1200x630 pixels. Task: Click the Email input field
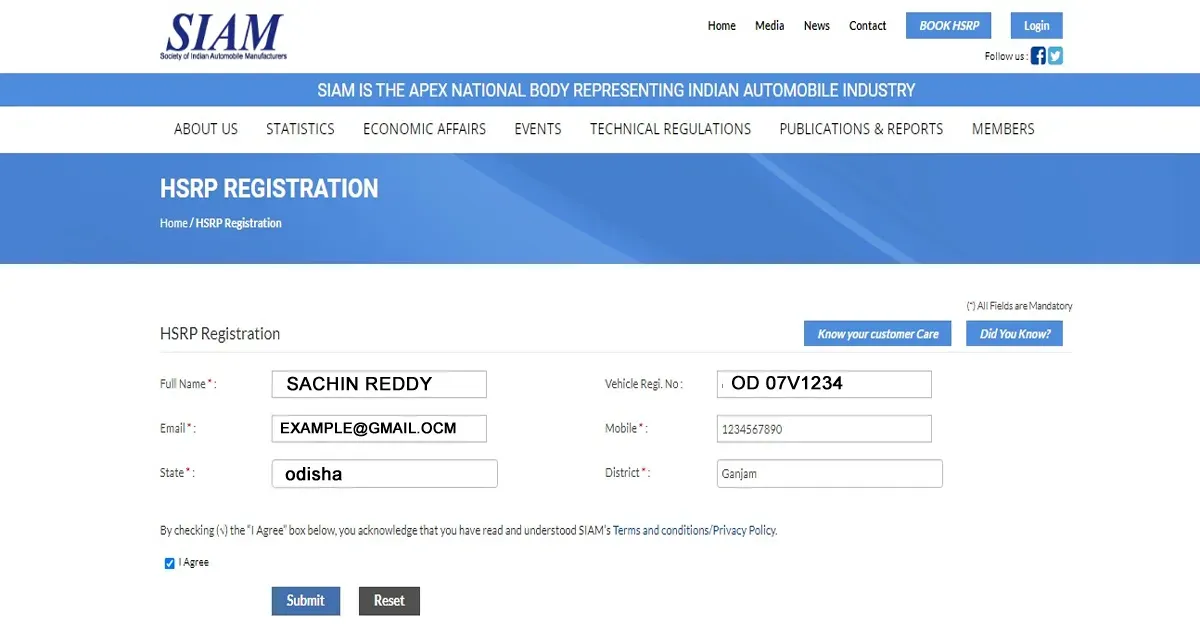[x=379, y=429]
